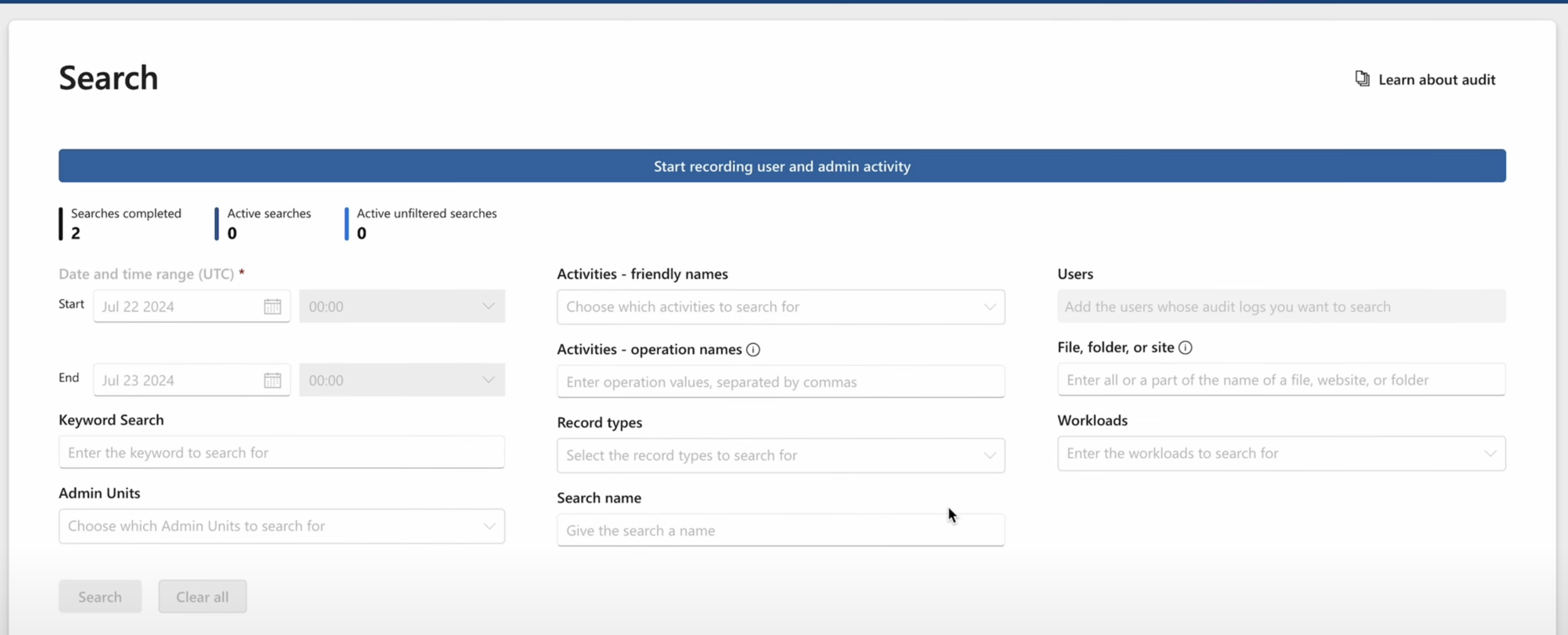Click info icon beside Activities operation names

(x=753, y=350)
